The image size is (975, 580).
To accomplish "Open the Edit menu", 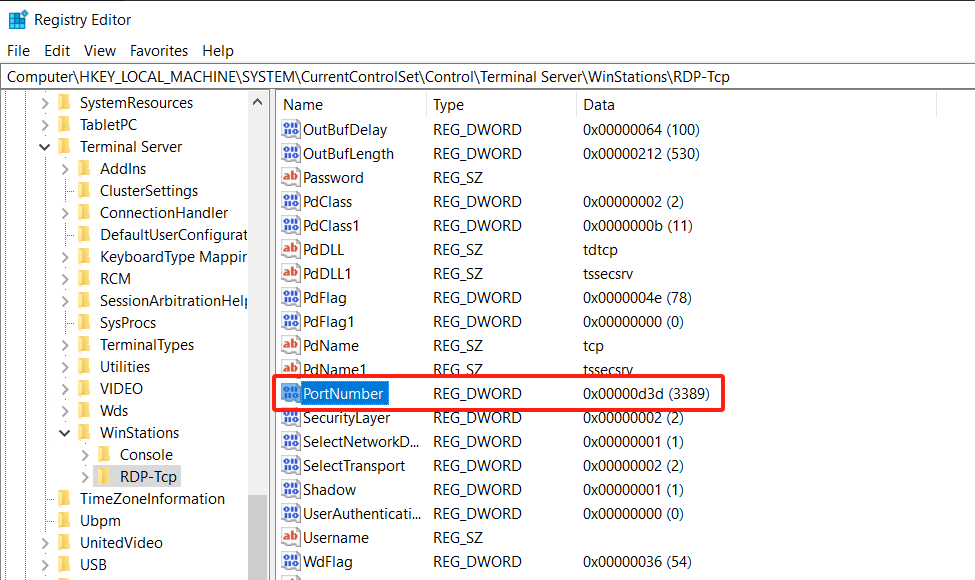I will pyautogui.click(x=57, y=51).
